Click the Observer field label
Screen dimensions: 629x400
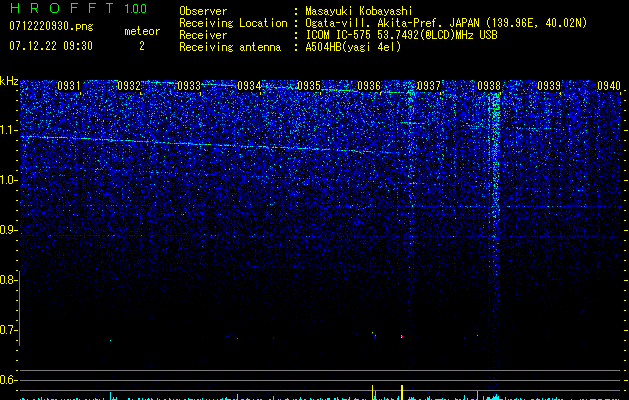[203, 11]
